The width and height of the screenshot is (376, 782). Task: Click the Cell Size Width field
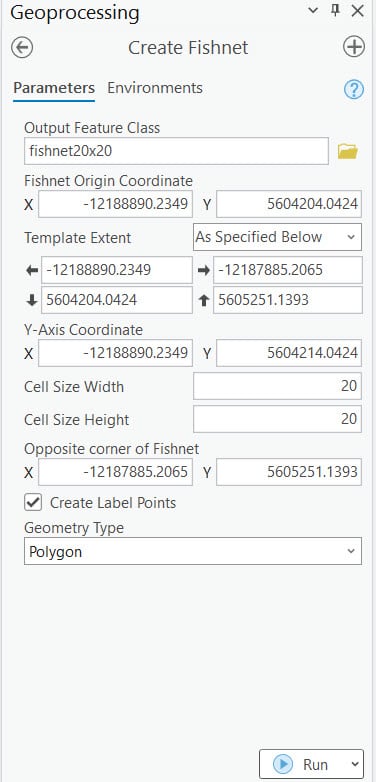(x=277, y=386)
